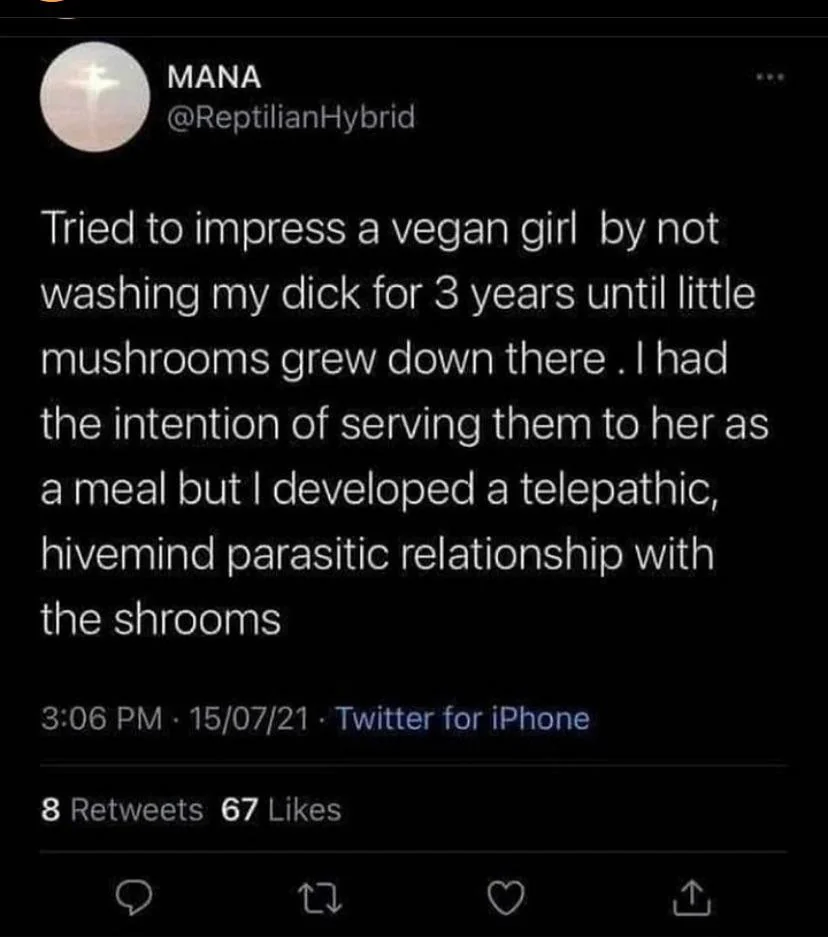This screenshot has height=937, width=828.
Task: View the 67 Likes list
Action: (281, 809)
